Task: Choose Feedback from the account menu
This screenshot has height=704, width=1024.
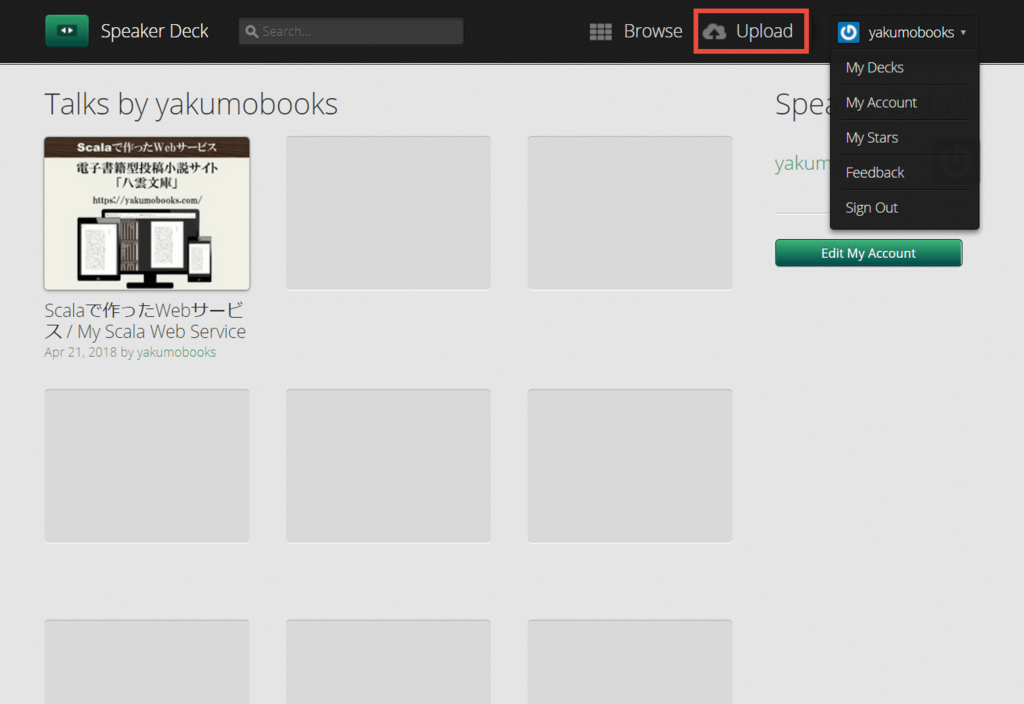Action: 874,172
